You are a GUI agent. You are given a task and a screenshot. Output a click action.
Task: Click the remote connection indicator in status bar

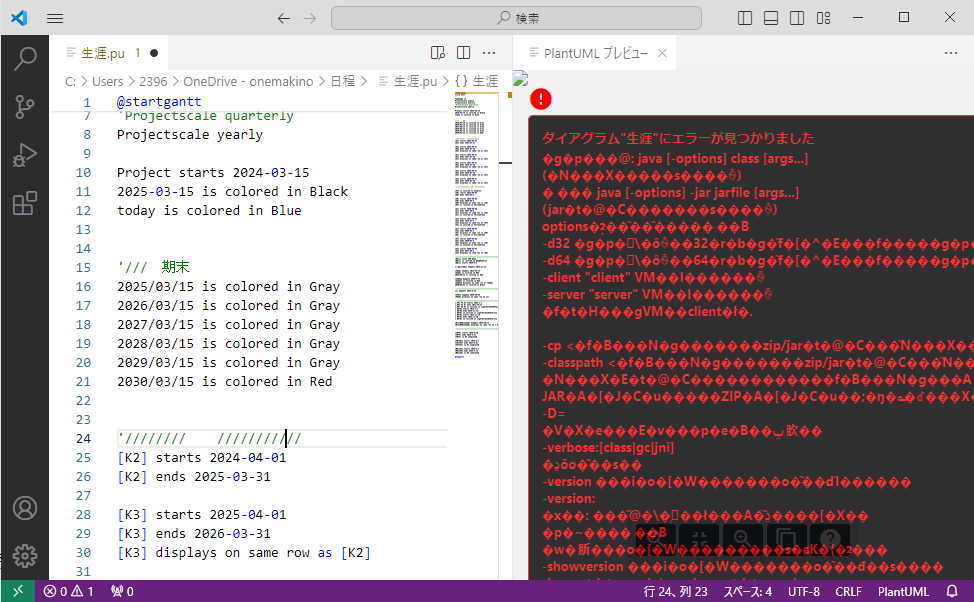click(16, 590)
